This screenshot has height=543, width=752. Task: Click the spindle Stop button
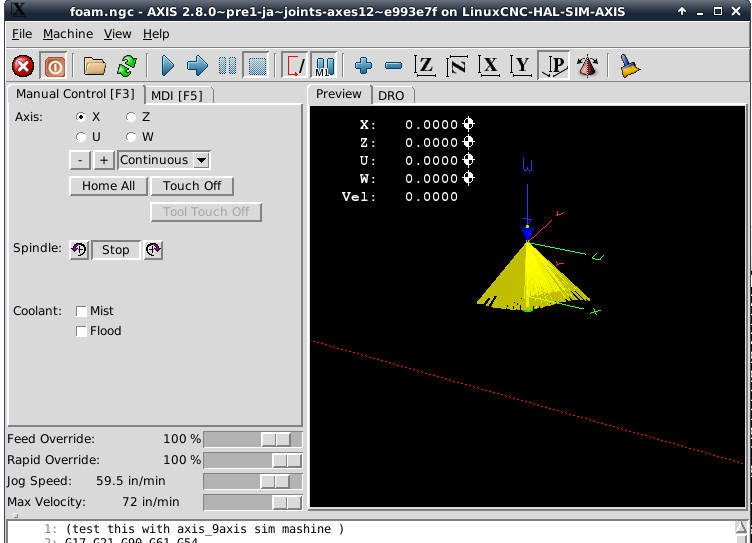pos(116,250)
